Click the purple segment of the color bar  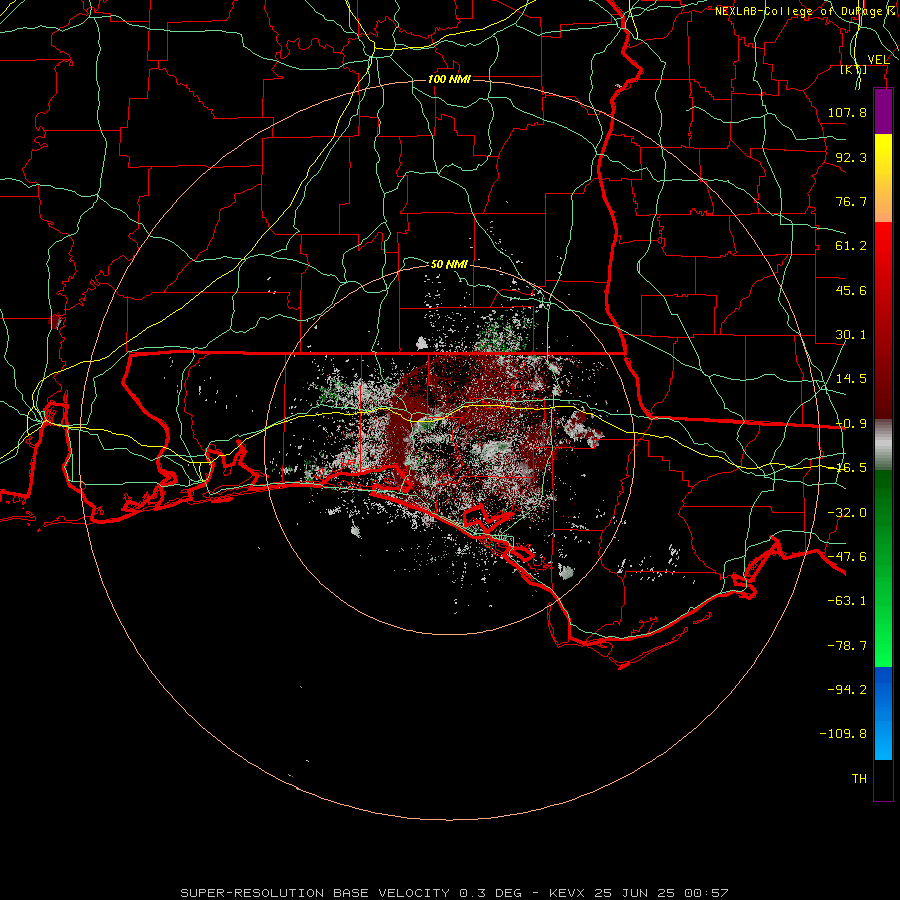883,112
